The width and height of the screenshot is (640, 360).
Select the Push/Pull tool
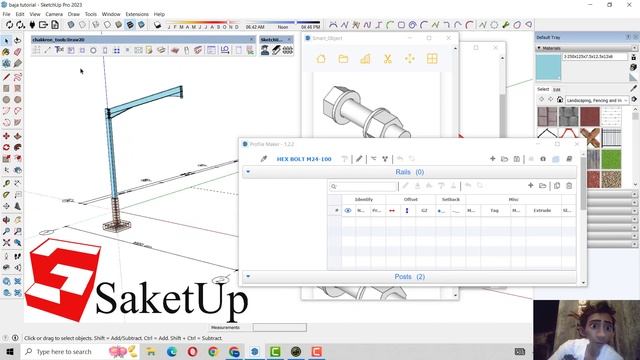[x=18, y=136]
